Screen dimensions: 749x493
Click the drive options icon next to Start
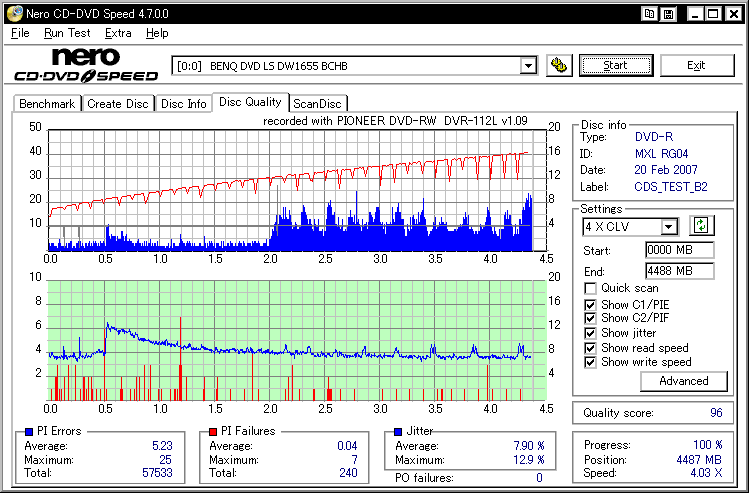tap(559, 65)
